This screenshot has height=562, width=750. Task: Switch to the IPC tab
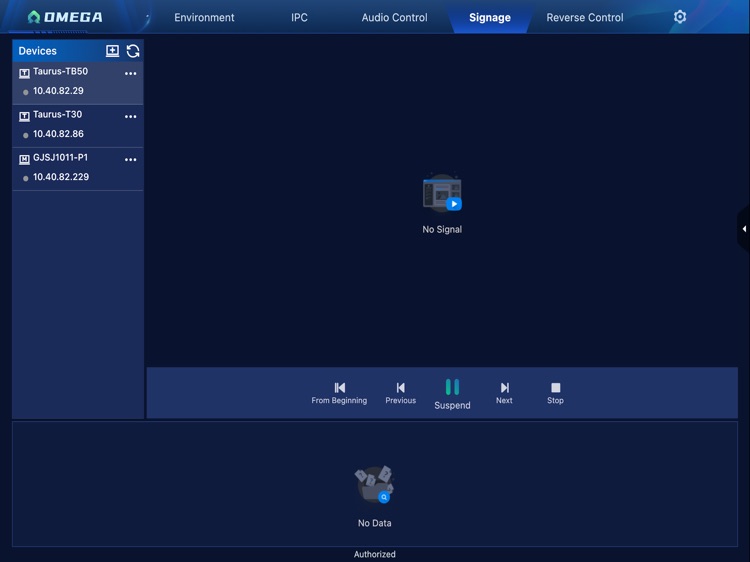[299, 18]
